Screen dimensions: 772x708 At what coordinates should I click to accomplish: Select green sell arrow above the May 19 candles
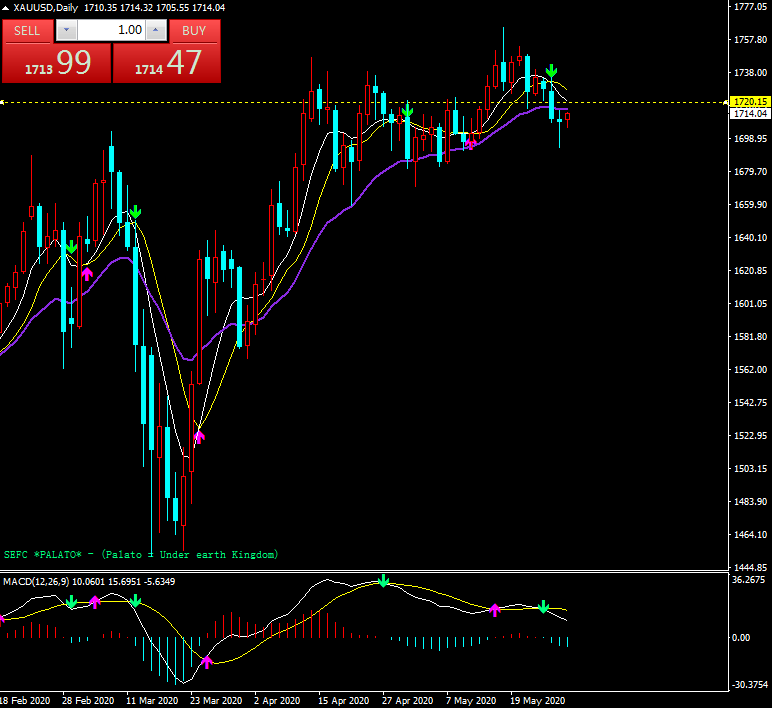point(551,71)
